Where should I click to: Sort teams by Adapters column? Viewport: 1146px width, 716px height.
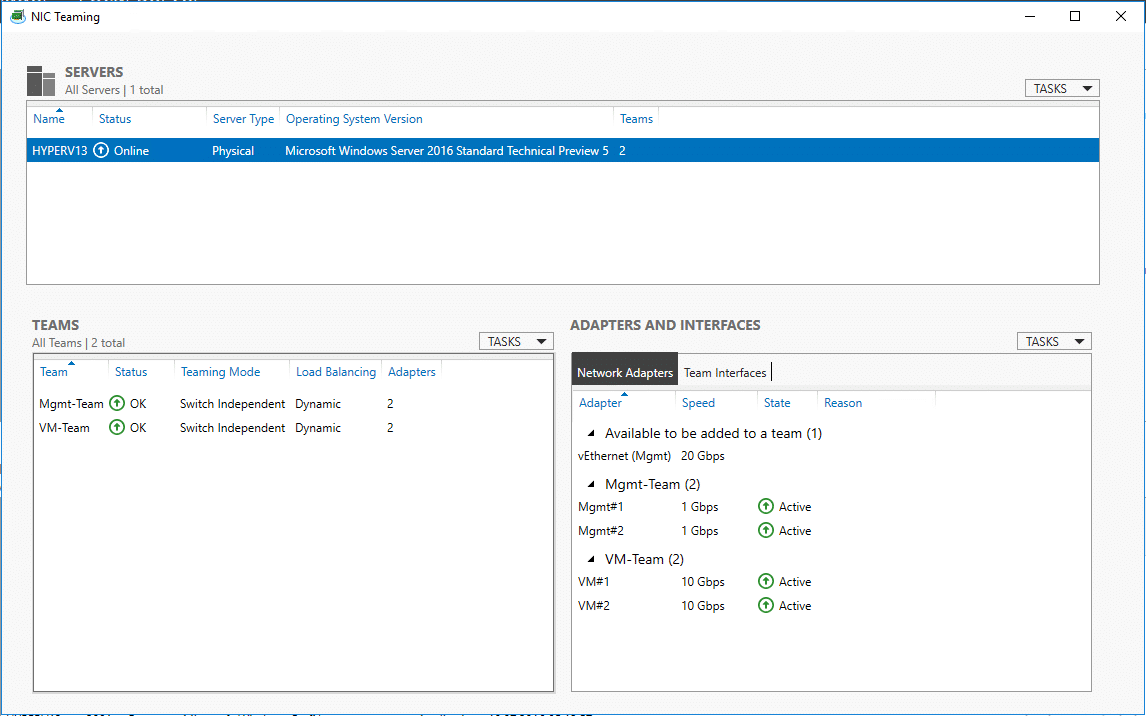(411, 372)
